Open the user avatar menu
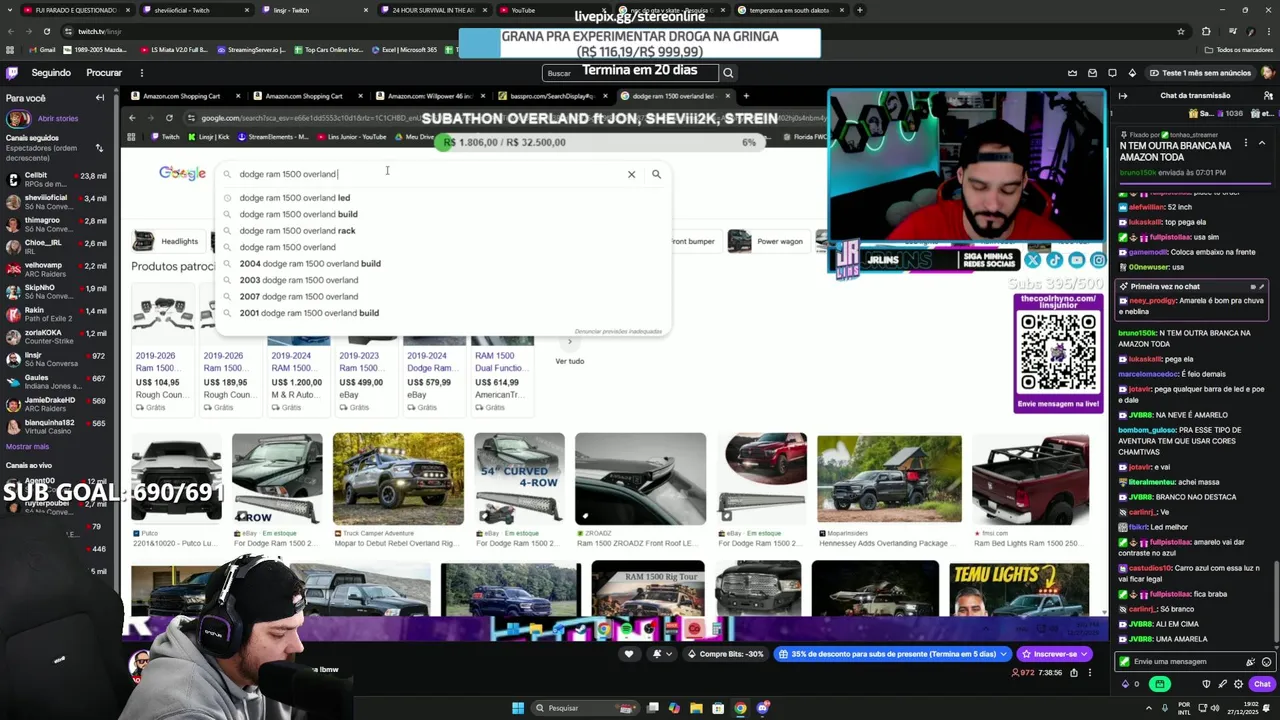This screenshot has width=1280, height=720. pyautogui.click(x=1267, y=73)
